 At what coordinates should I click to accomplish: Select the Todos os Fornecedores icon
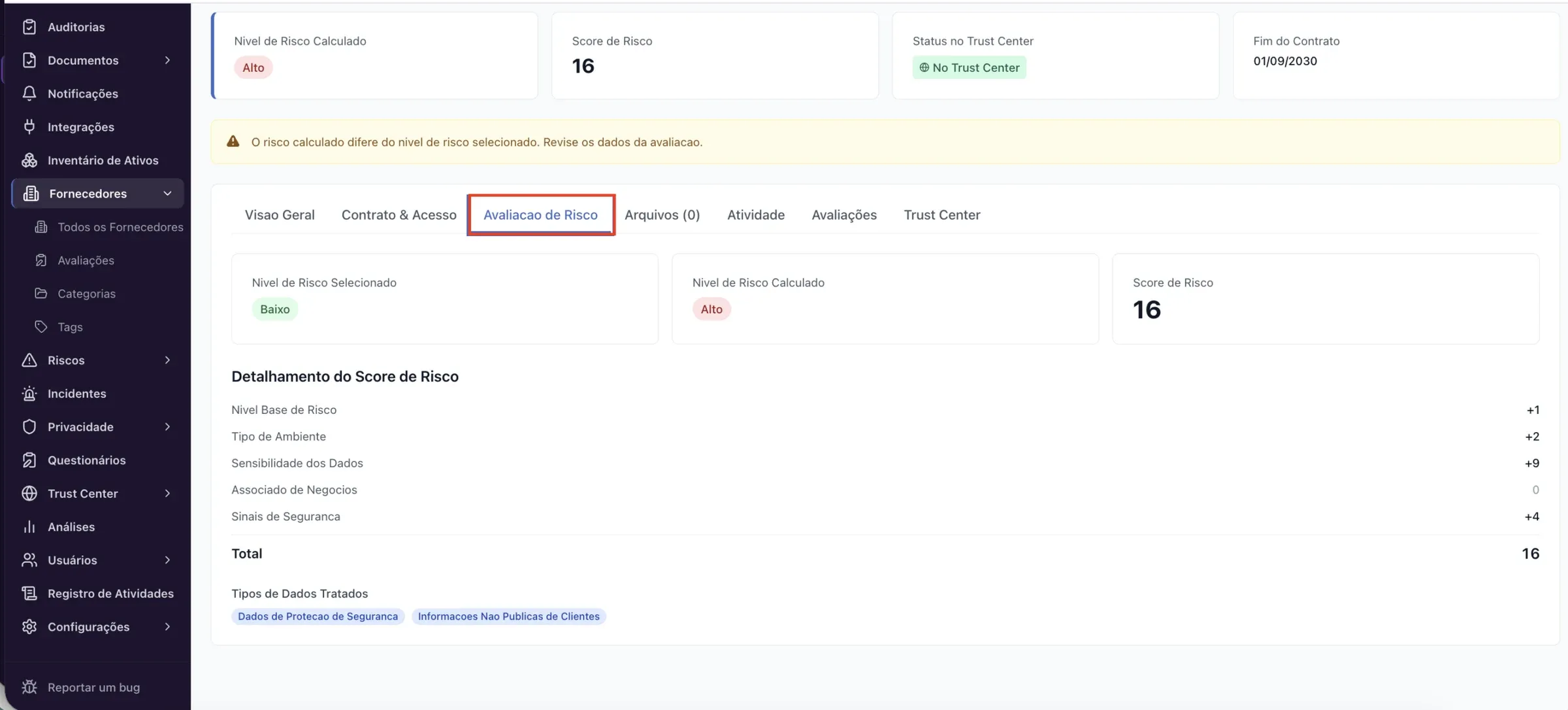coord(41,227)
